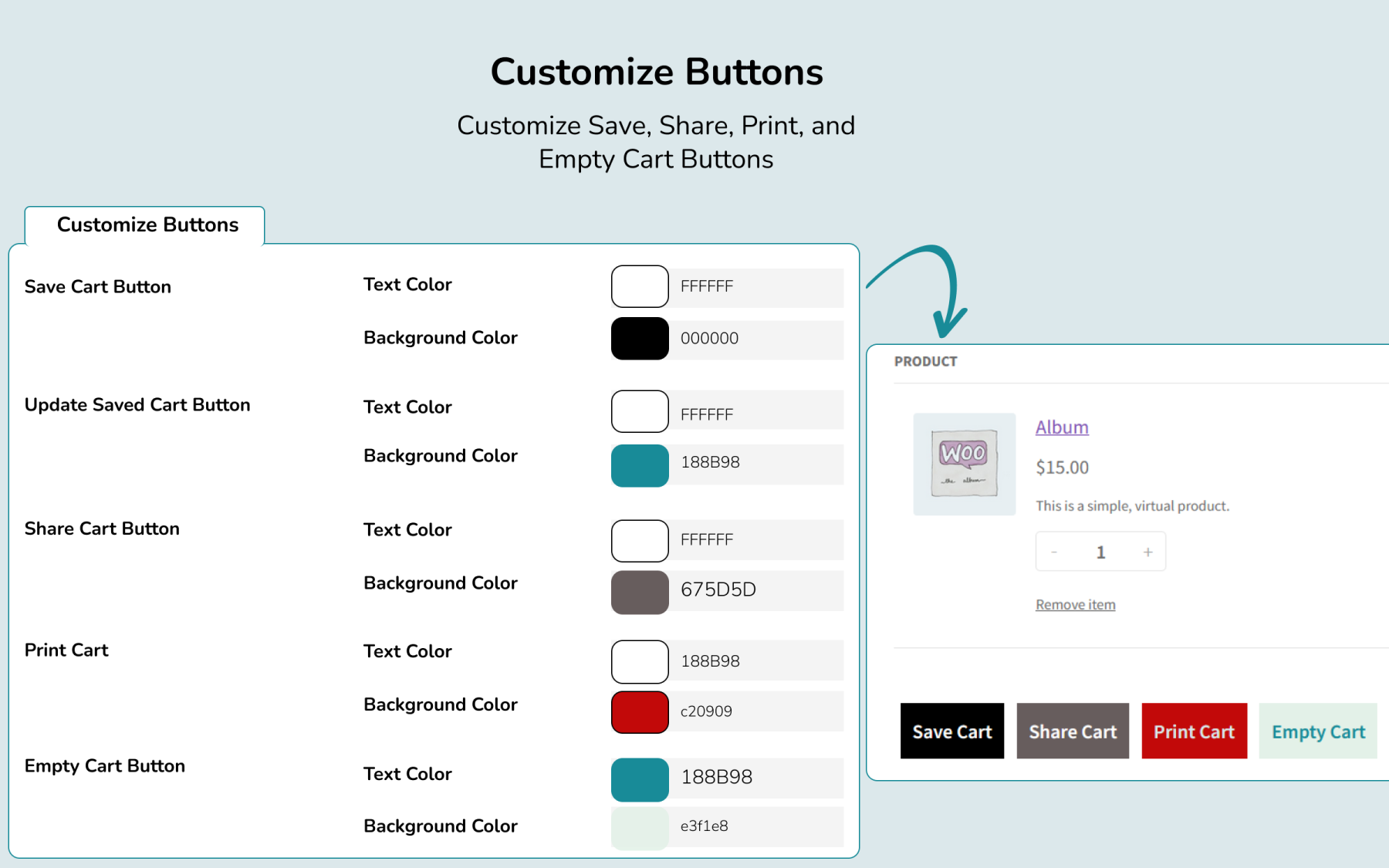Viewport: 1389px width, 868px height.
Task: Select the Update Saved Cart teal background swatch
Action: tap(640, 465)
